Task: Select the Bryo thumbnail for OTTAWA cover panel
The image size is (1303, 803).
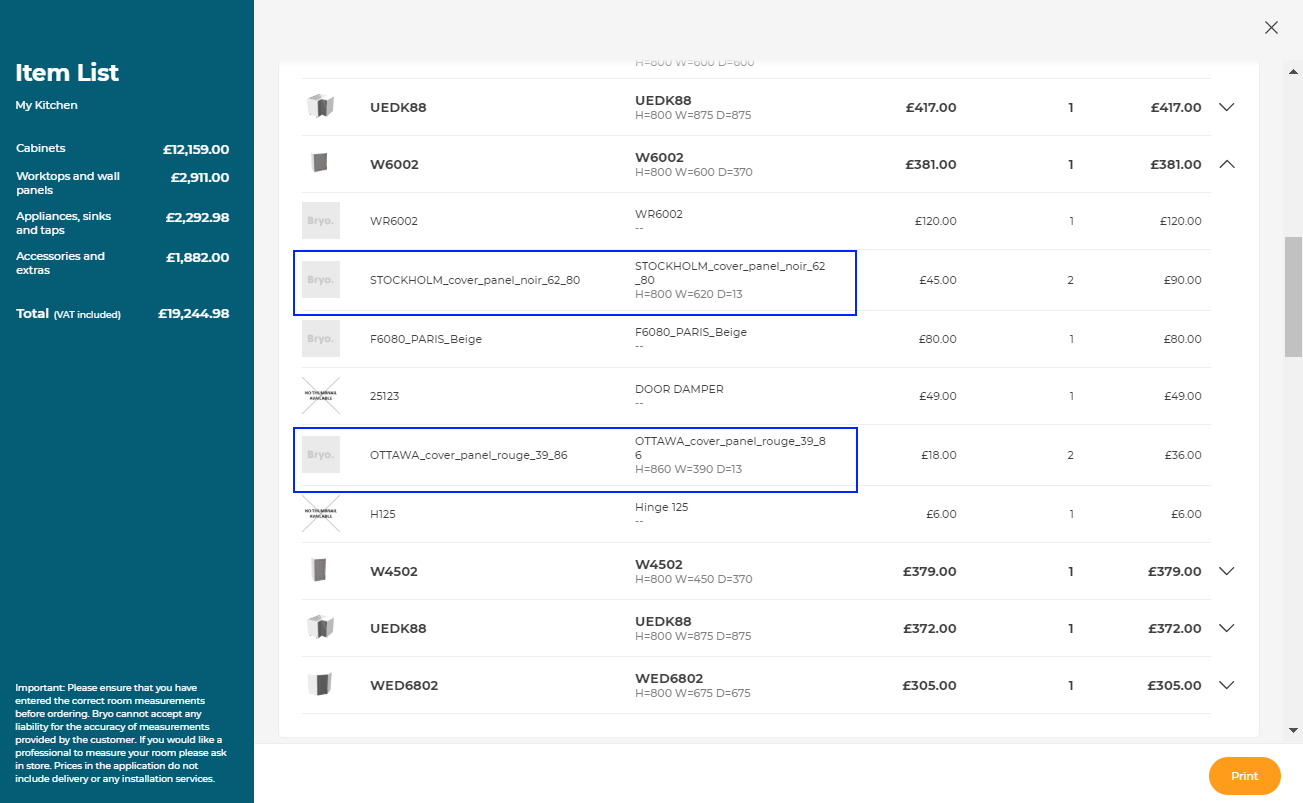Action: coord(321,455)
